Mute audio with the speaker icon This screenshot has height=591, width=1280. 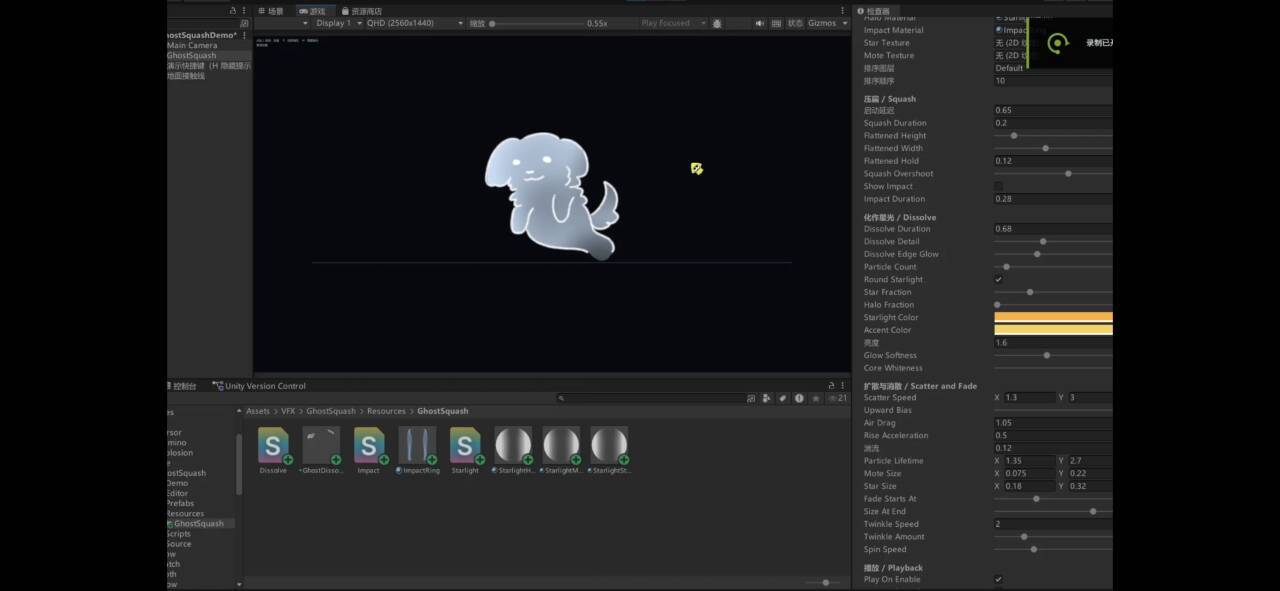(760, 23)
